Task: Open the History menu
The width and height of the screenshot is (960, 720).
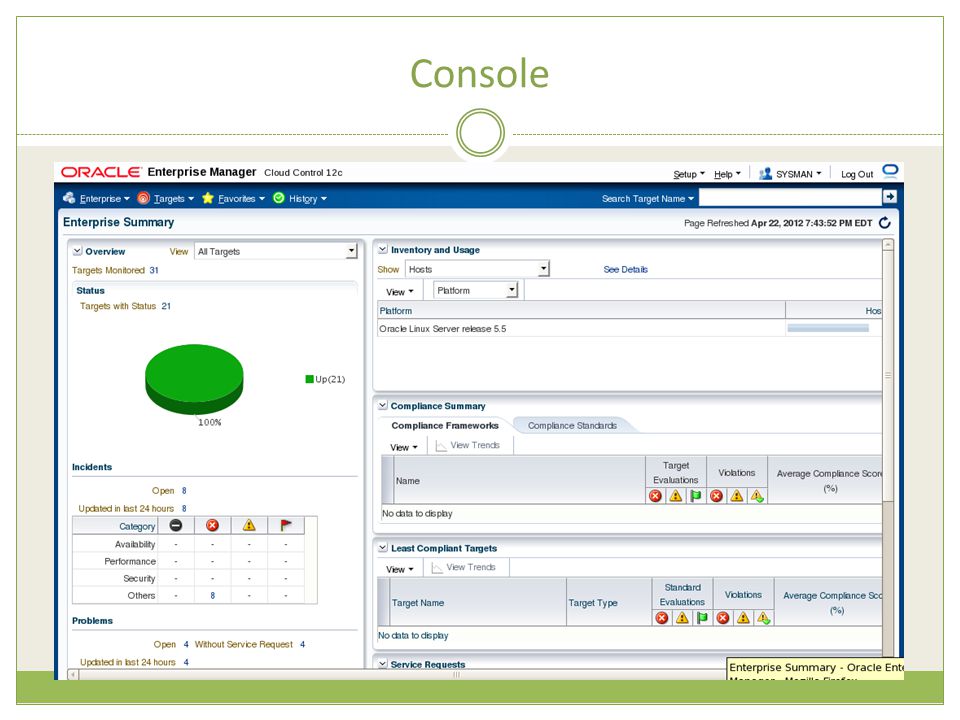Action: tap(307, 199)
